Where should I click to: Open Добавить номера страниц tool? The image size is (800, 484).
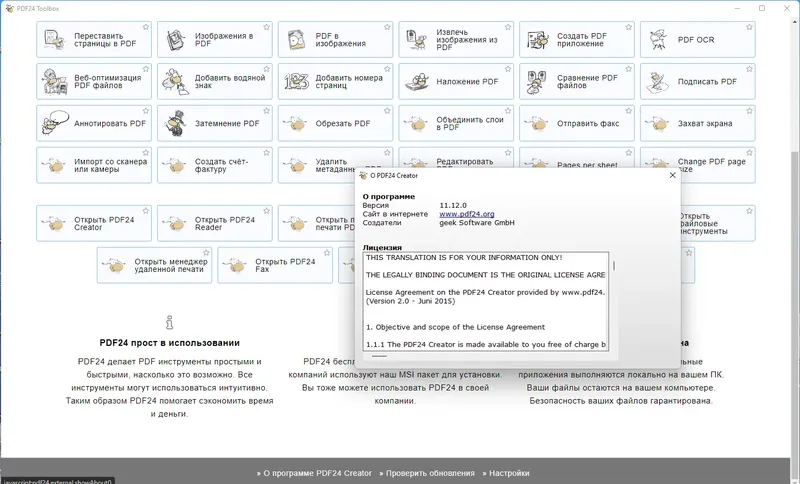pyautogui.click(x=335, y=82)
